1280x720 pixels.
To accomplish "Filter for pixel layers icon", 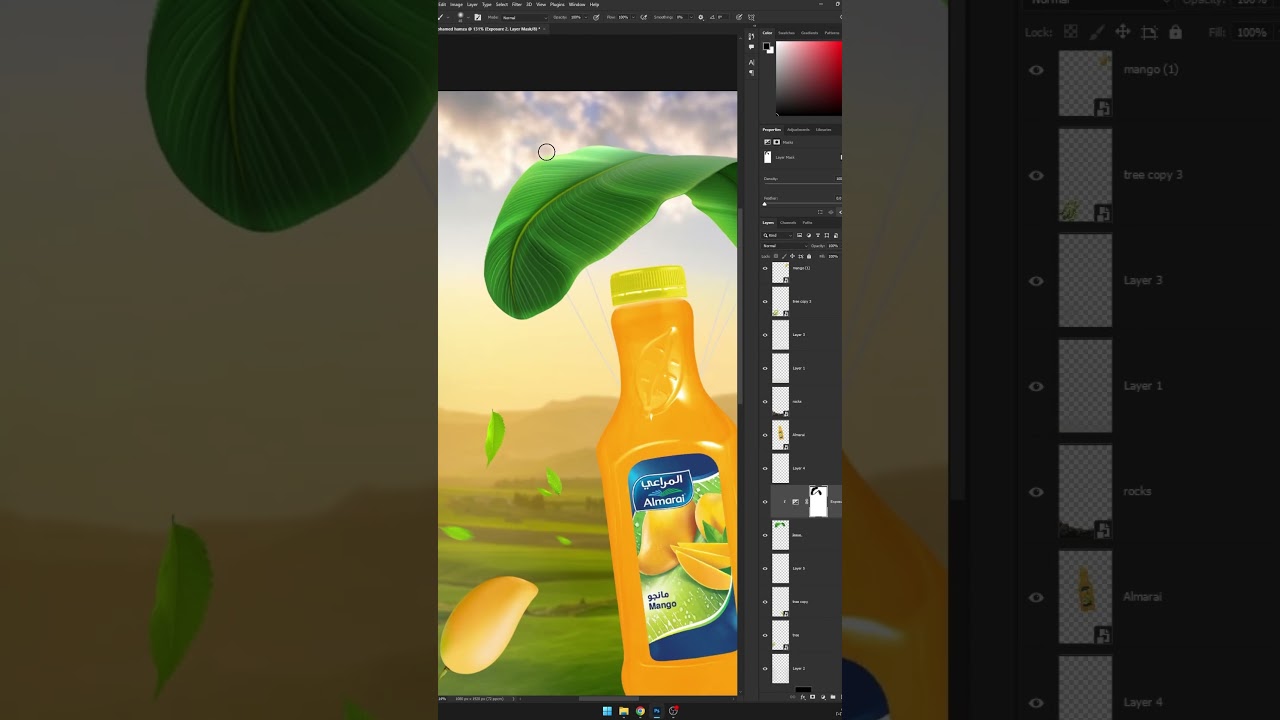I will click(800, 236).
